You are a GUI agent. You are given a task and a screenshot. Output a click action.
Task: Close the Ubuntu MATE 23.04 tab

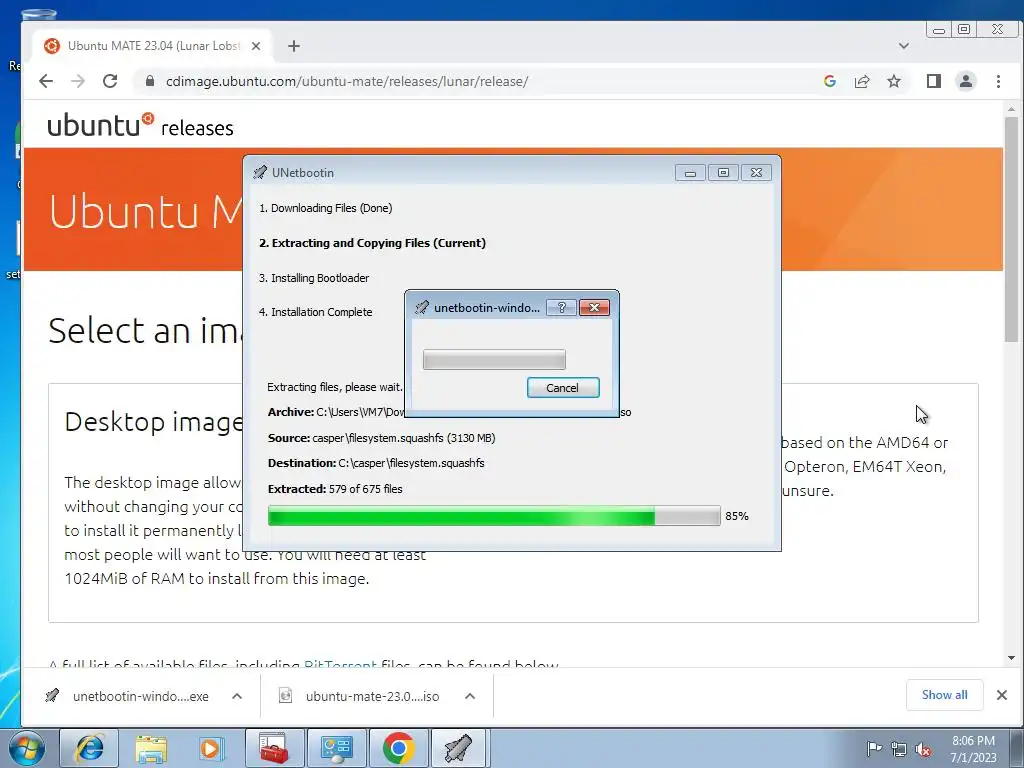tap(256, 46)
